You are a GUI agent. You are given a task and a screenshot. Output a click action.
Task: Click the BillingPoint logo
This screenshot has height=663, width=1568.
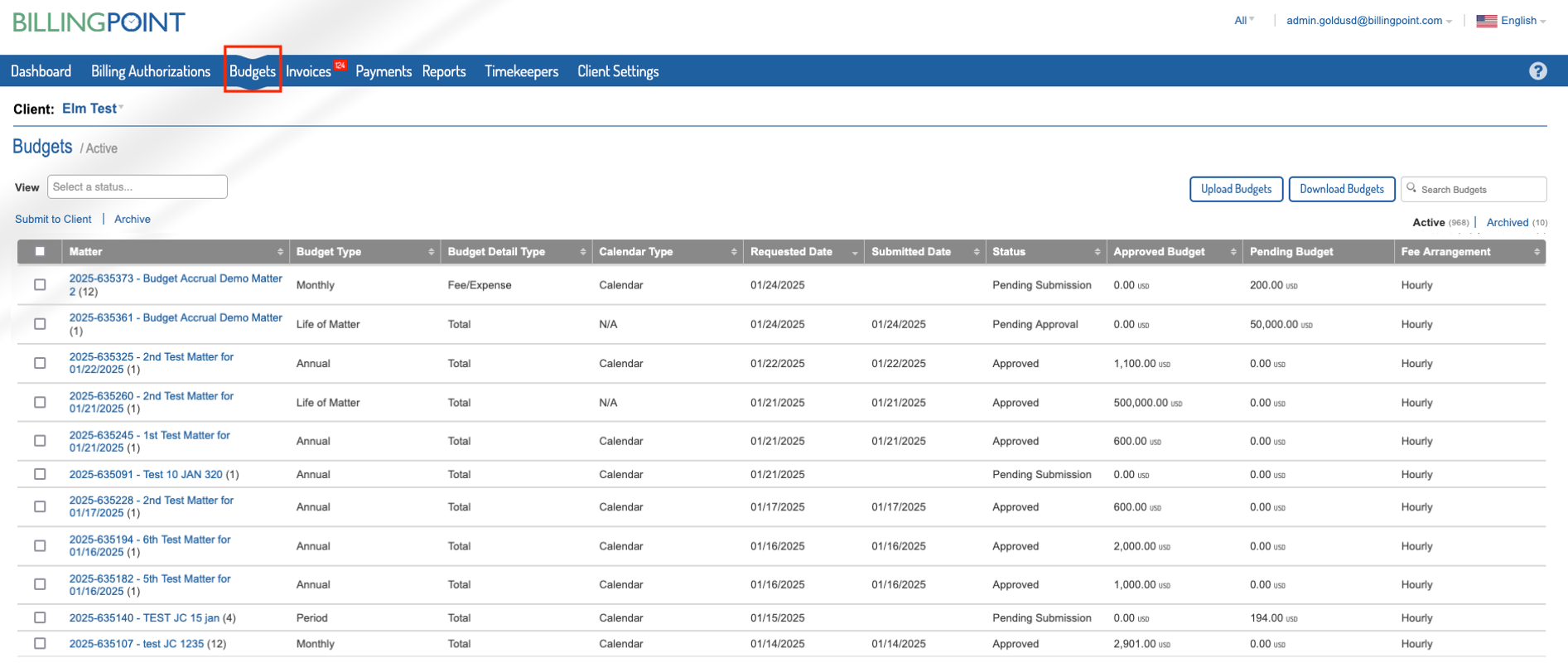coord(99,22)
